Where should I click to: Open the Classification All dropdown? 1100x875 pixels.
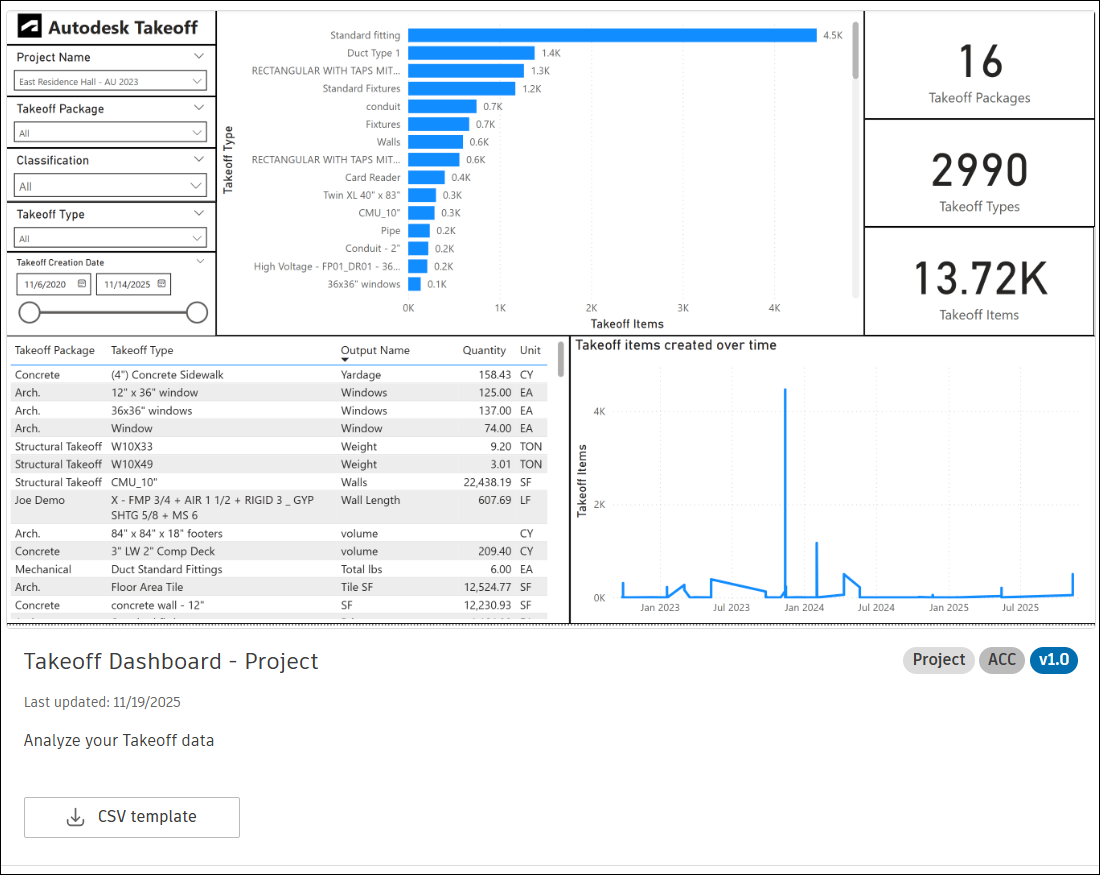110,186
